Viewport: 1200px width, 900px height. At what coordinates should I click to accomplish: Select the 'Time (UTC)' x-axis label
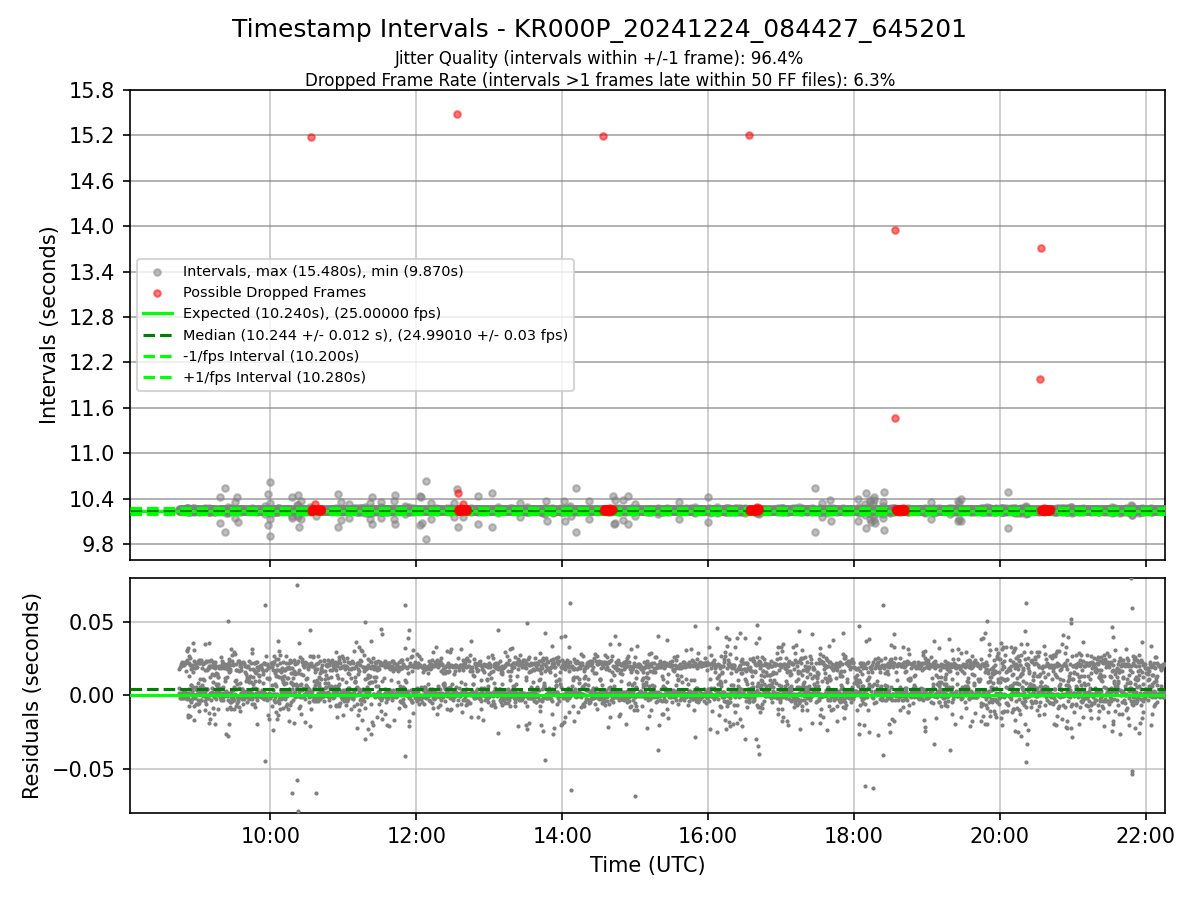pyautogui.click(x=647, y=865)
